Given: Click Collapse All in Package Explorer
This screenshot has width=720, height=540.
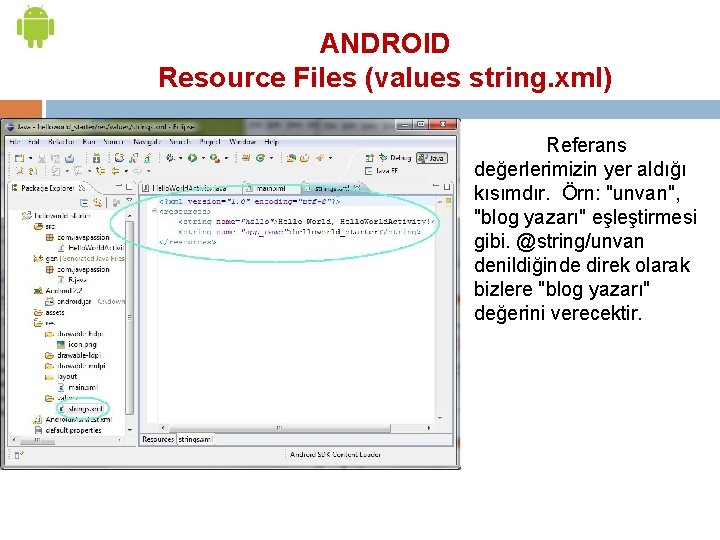Looking at the screenshot, I should point(84,202).
